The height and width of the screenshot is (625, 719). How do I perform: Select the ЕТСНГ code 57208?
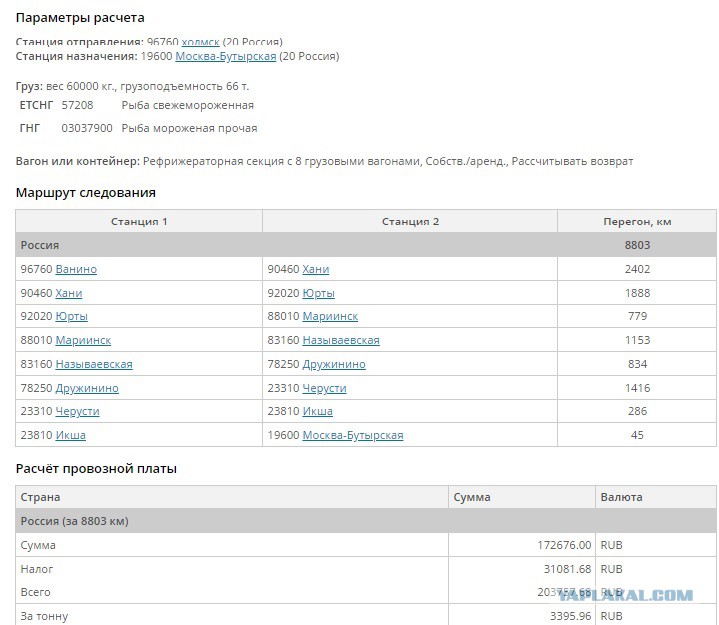coord(77,105)
